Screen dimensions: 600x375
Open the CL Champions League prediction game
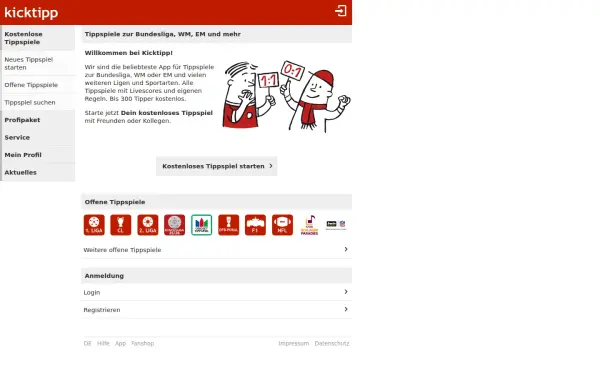pyautogui.click(x=121, y=225)
